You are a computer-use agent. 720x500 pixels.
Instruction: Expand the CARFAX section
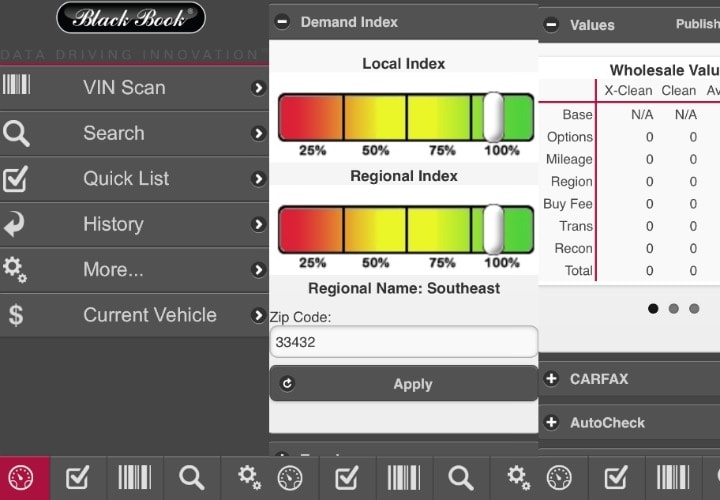[551, 379]
